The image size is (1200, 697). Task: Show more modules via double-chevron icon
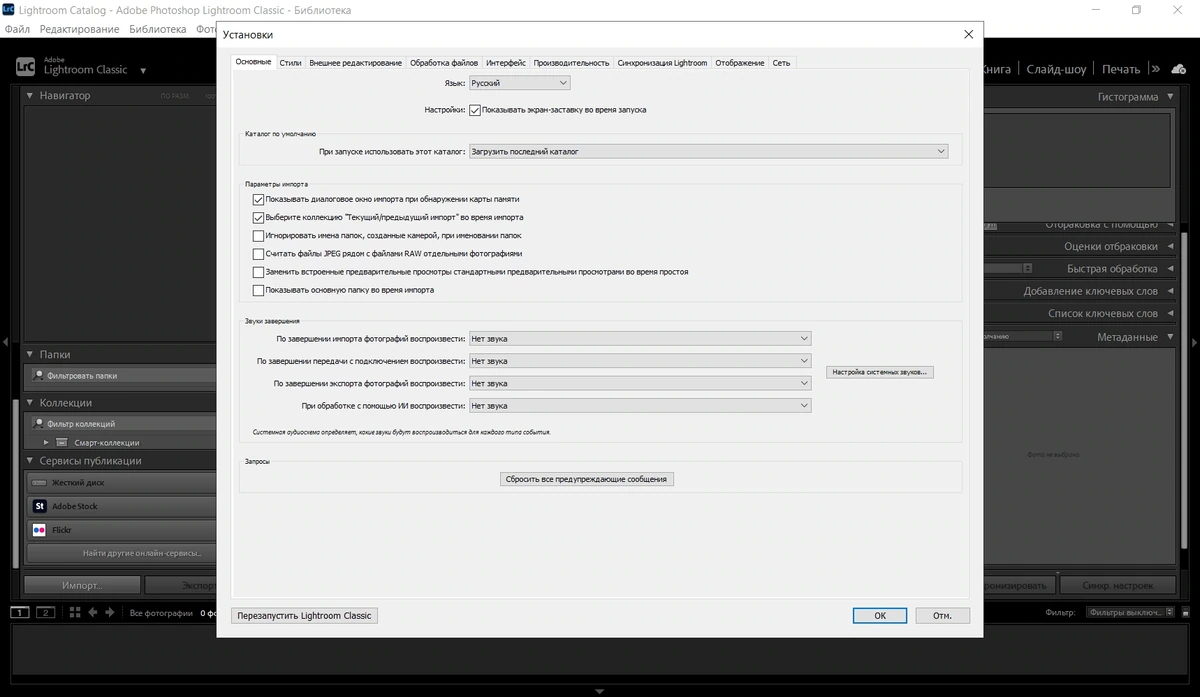1155,69
